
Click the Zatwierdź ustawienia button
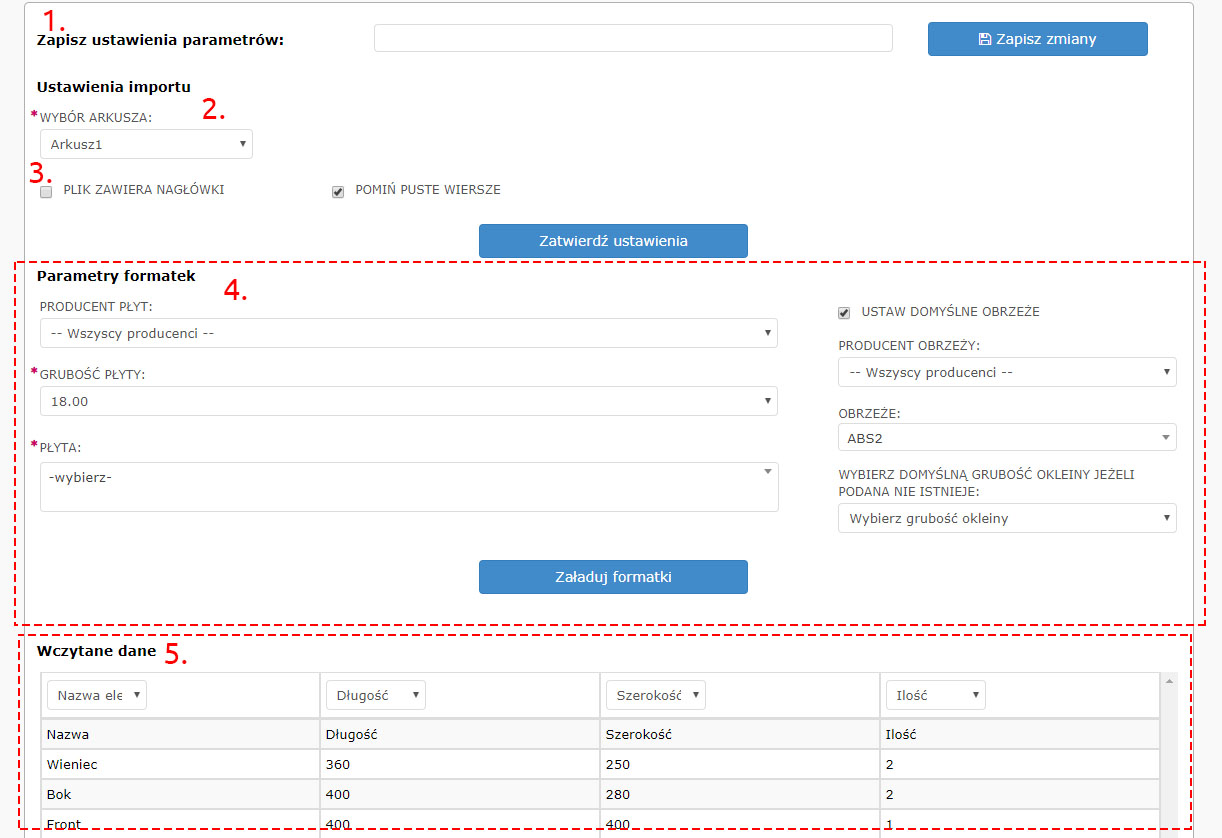coord(613,241)
